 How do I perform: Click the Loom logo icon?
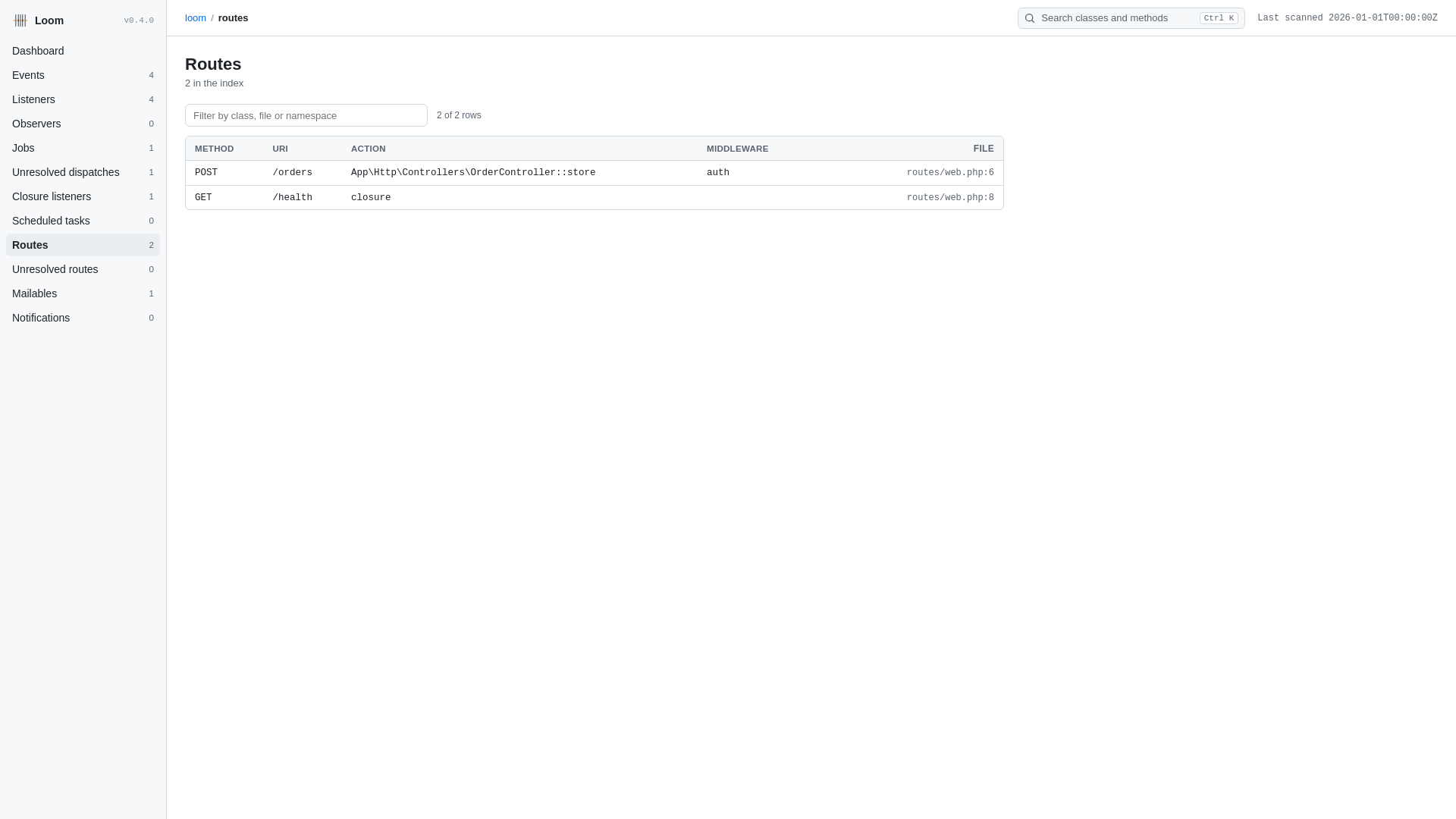[20, 20]
